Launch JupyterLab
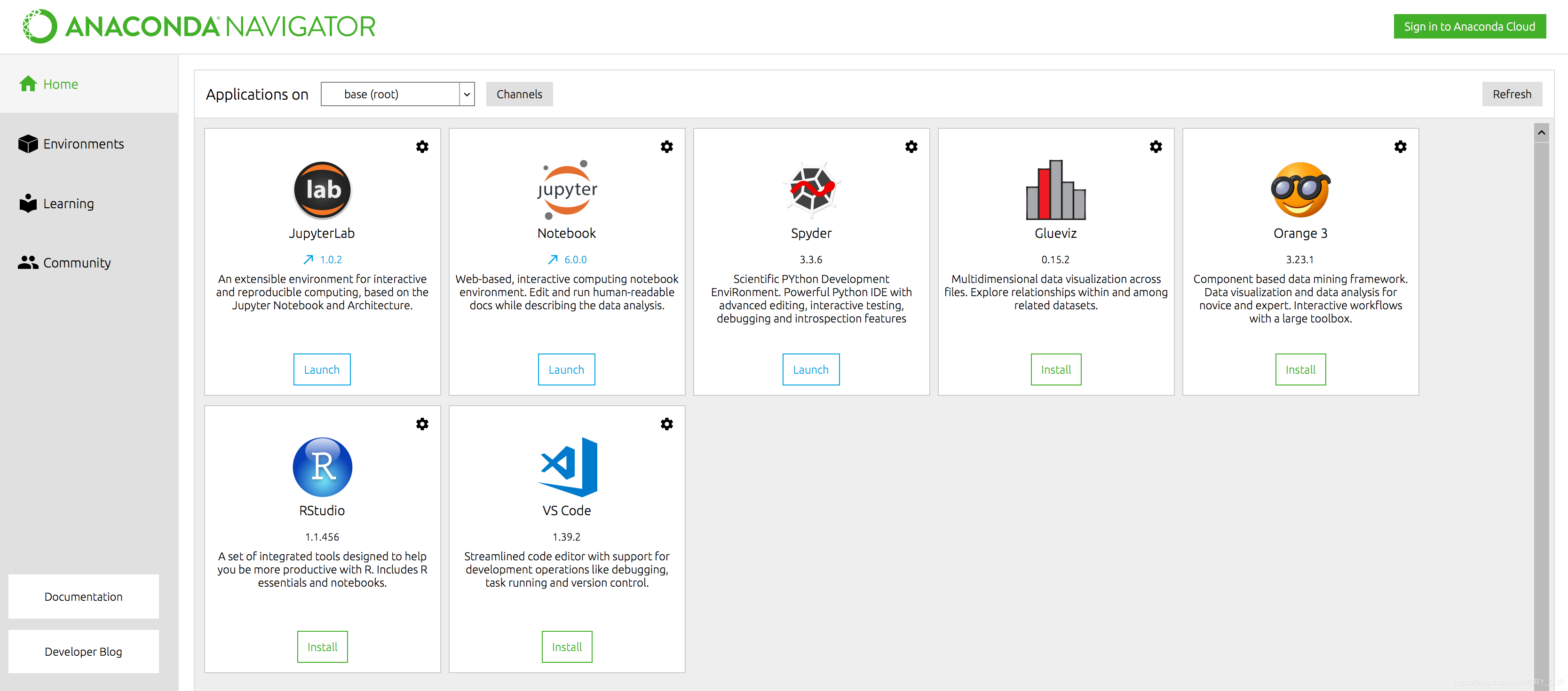The image size is (1568, 691). [x=322, y=369]
